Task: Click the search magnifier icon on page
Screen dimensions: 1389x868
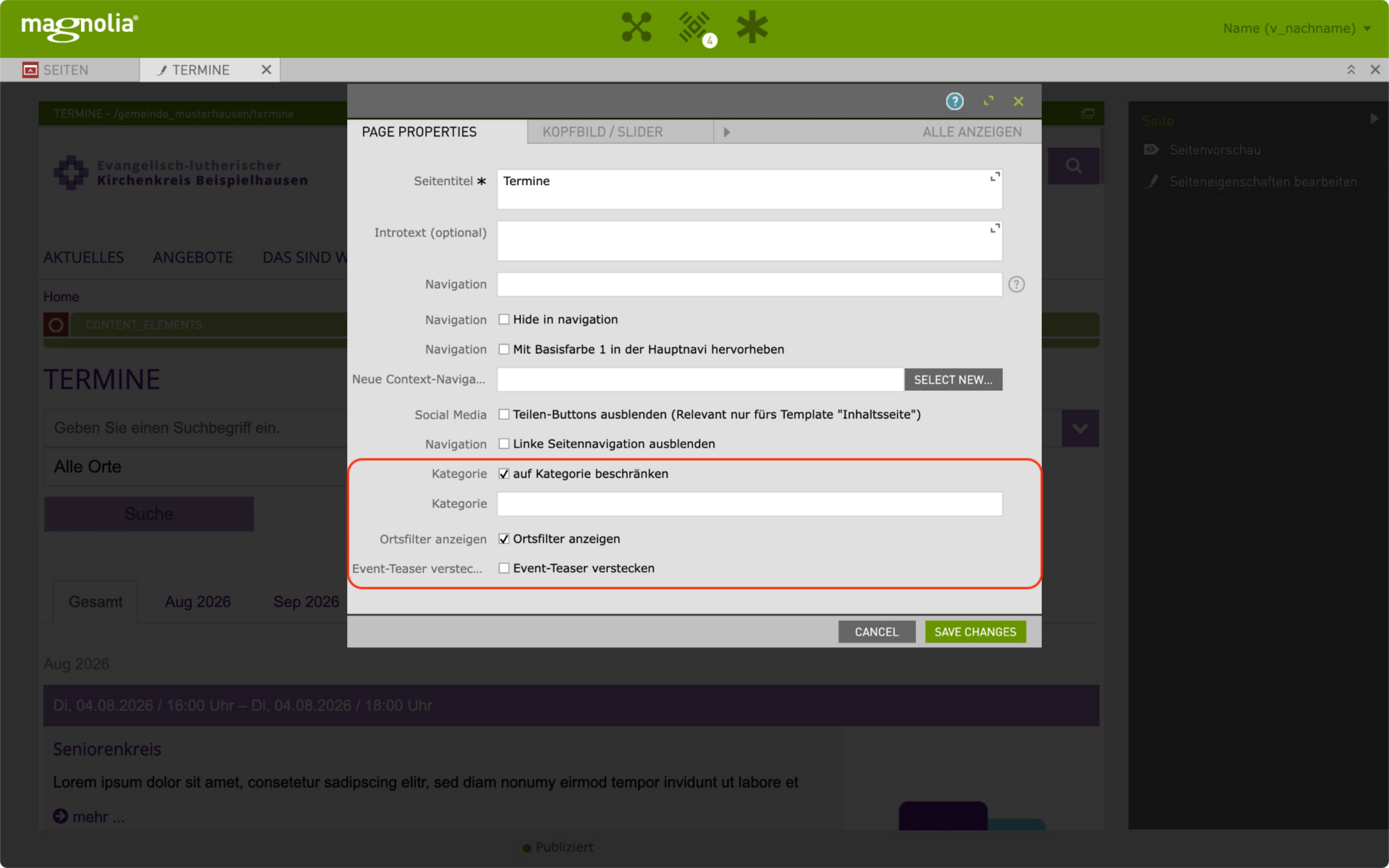Action: 1073,166
